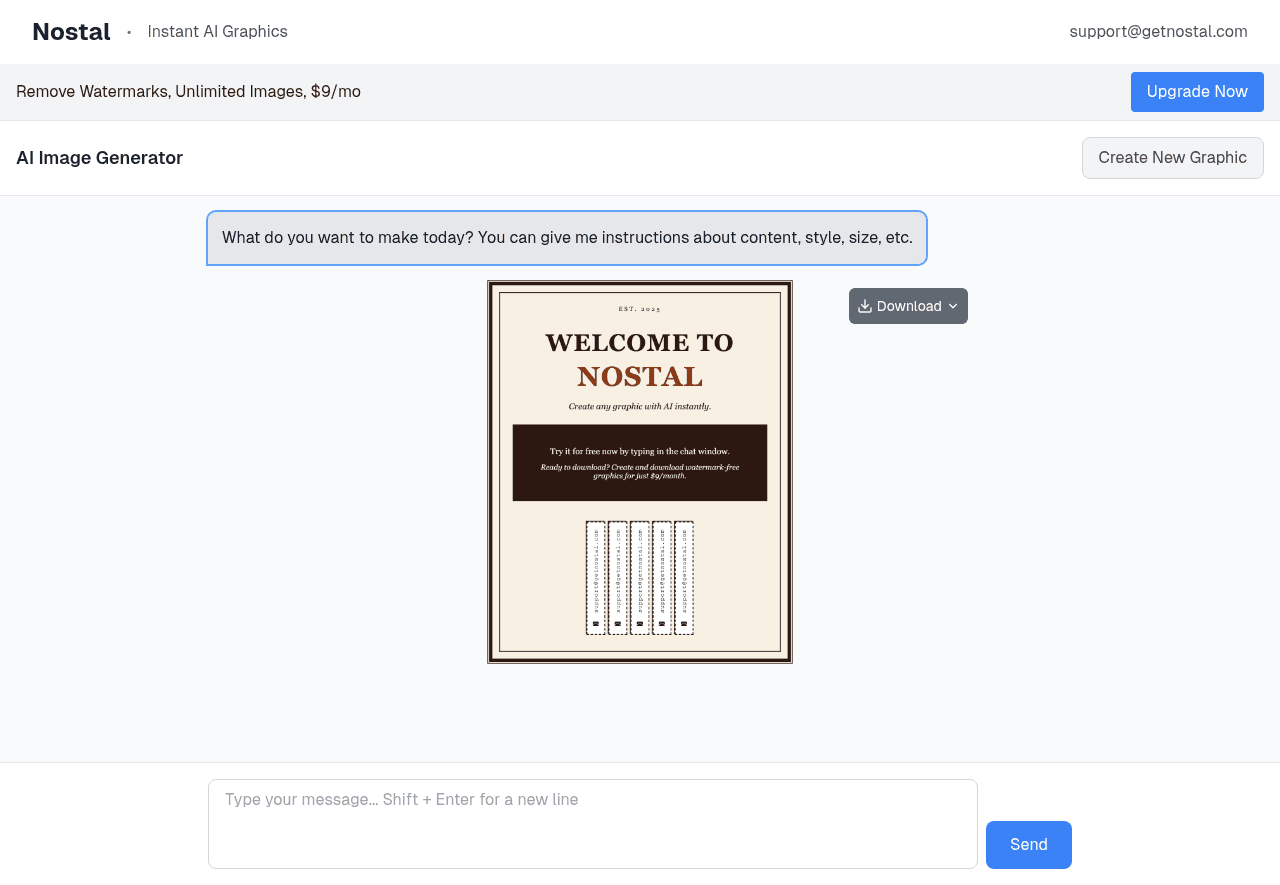Image resolution: width=1280 pixels, height=885 pixels.
Task: Click the middle tear-off strip on the poster
Action: click(640, 578)
